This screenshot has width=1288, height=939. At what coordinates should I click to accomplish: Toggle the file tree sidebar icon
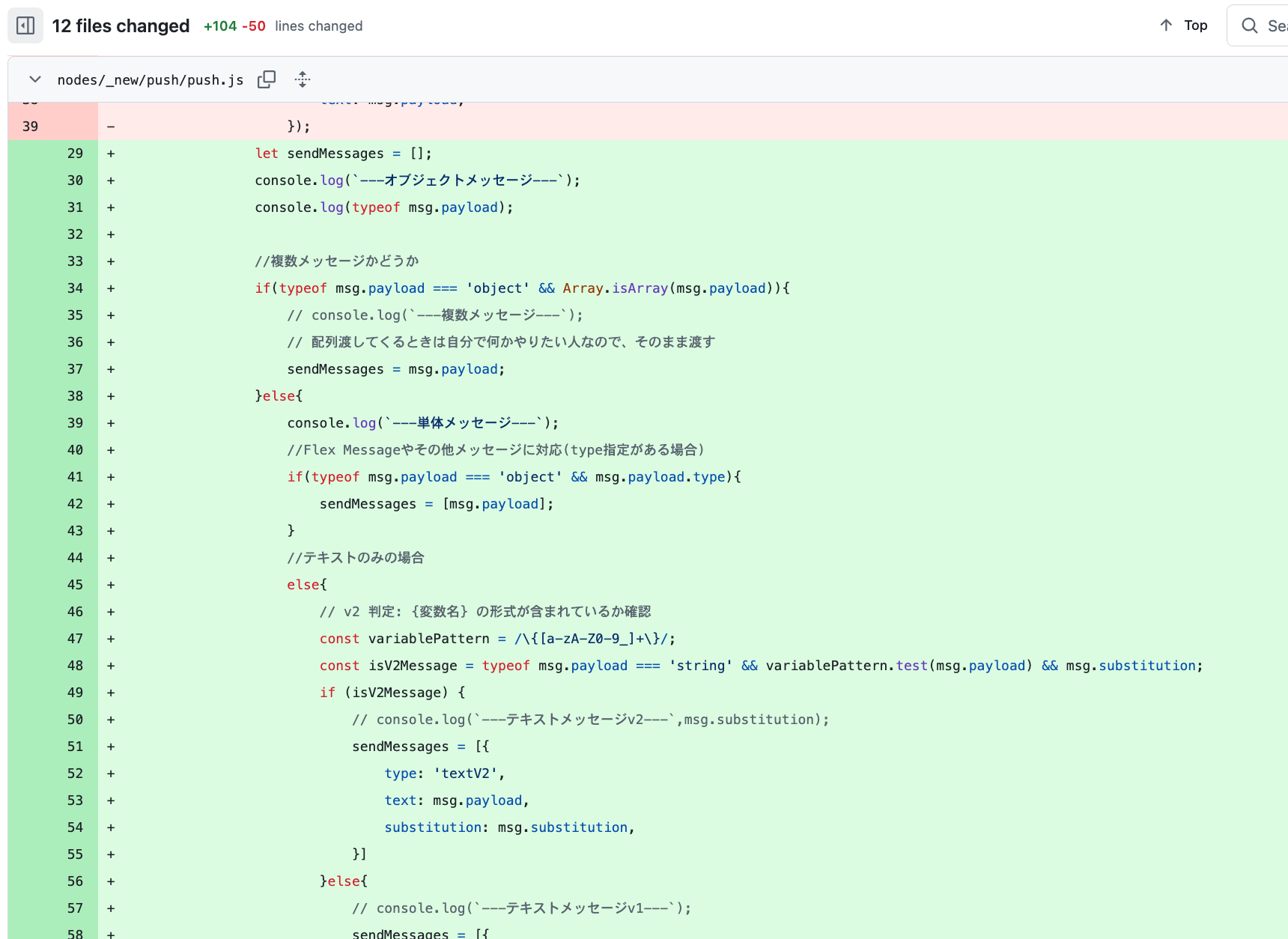[x=25, y=25]
